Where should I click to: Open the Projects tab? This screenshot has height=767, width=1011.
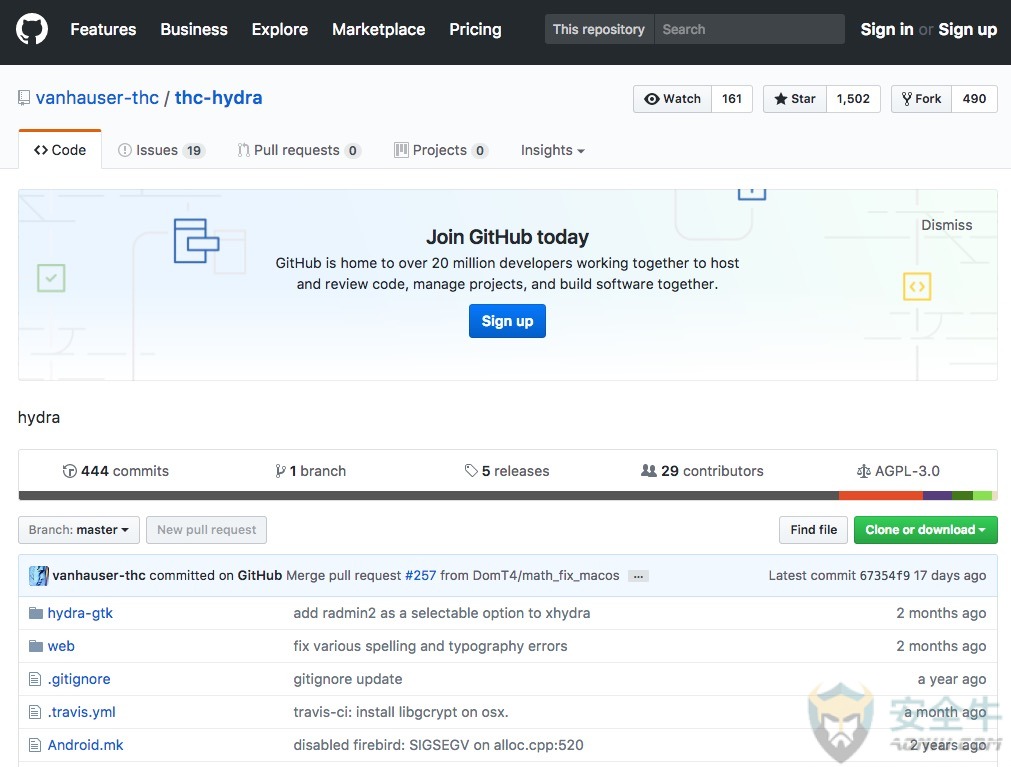[x=441, y=150]
